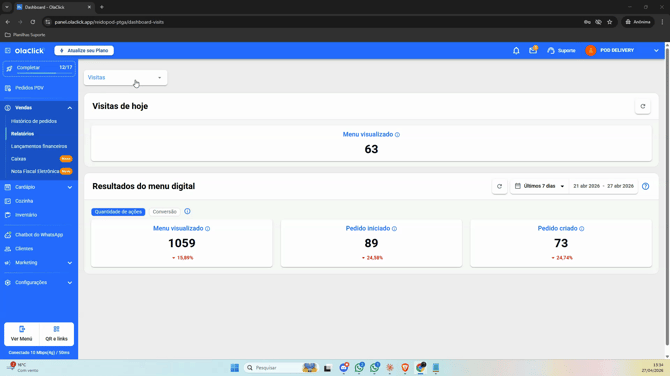This screenshot has width=670, height=376.
Task: Refresh Resultados do menu digital
Action: (x=499, y=186)
